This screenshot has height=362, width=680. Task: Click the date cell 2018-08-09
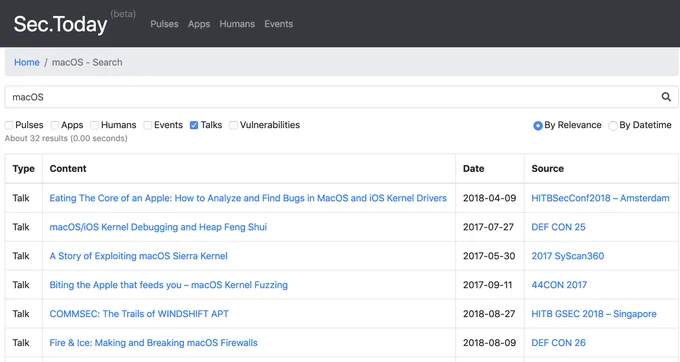tap(490, 343)
